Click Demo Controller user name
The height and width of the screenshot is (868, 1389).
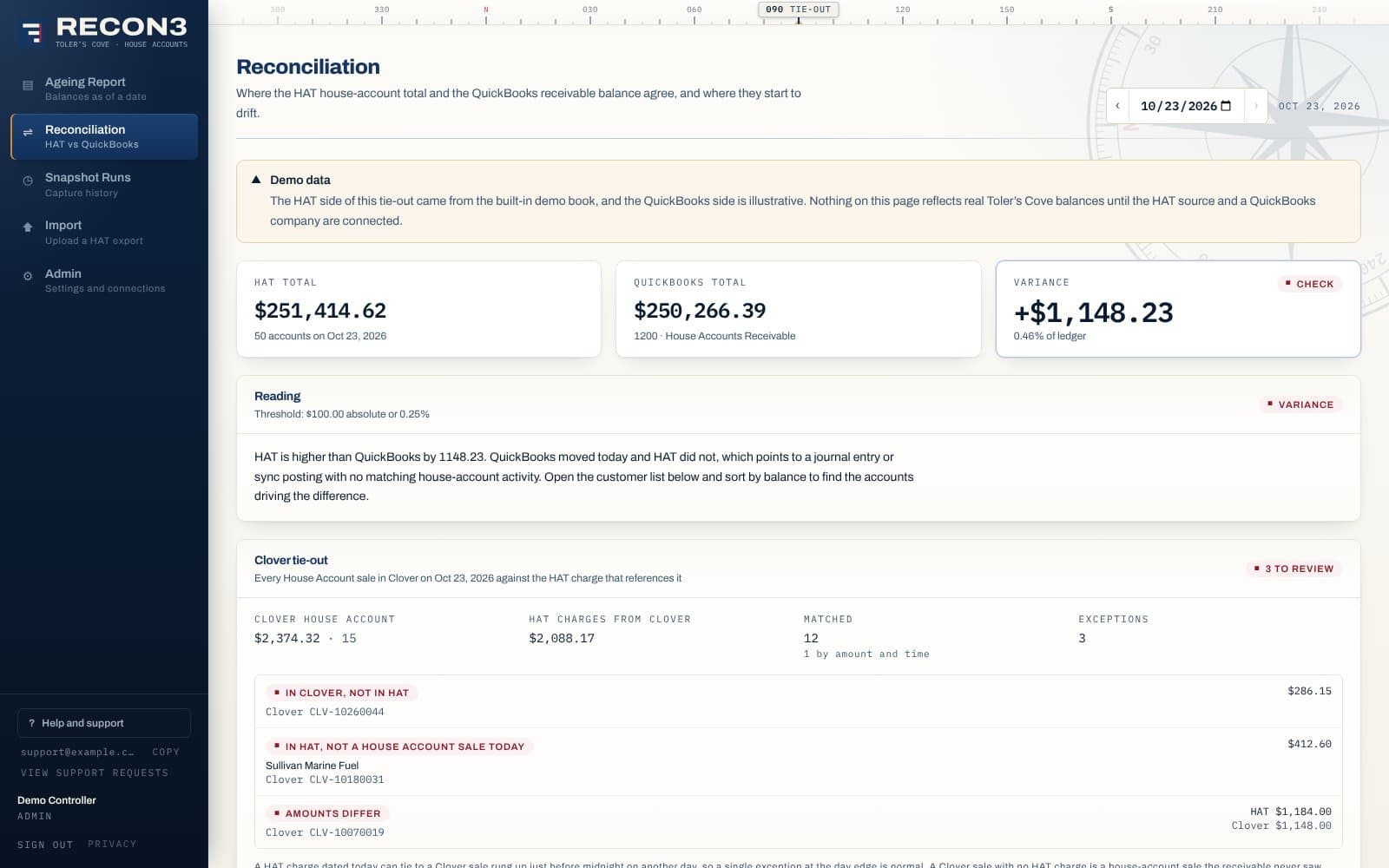tap(56, 800)
